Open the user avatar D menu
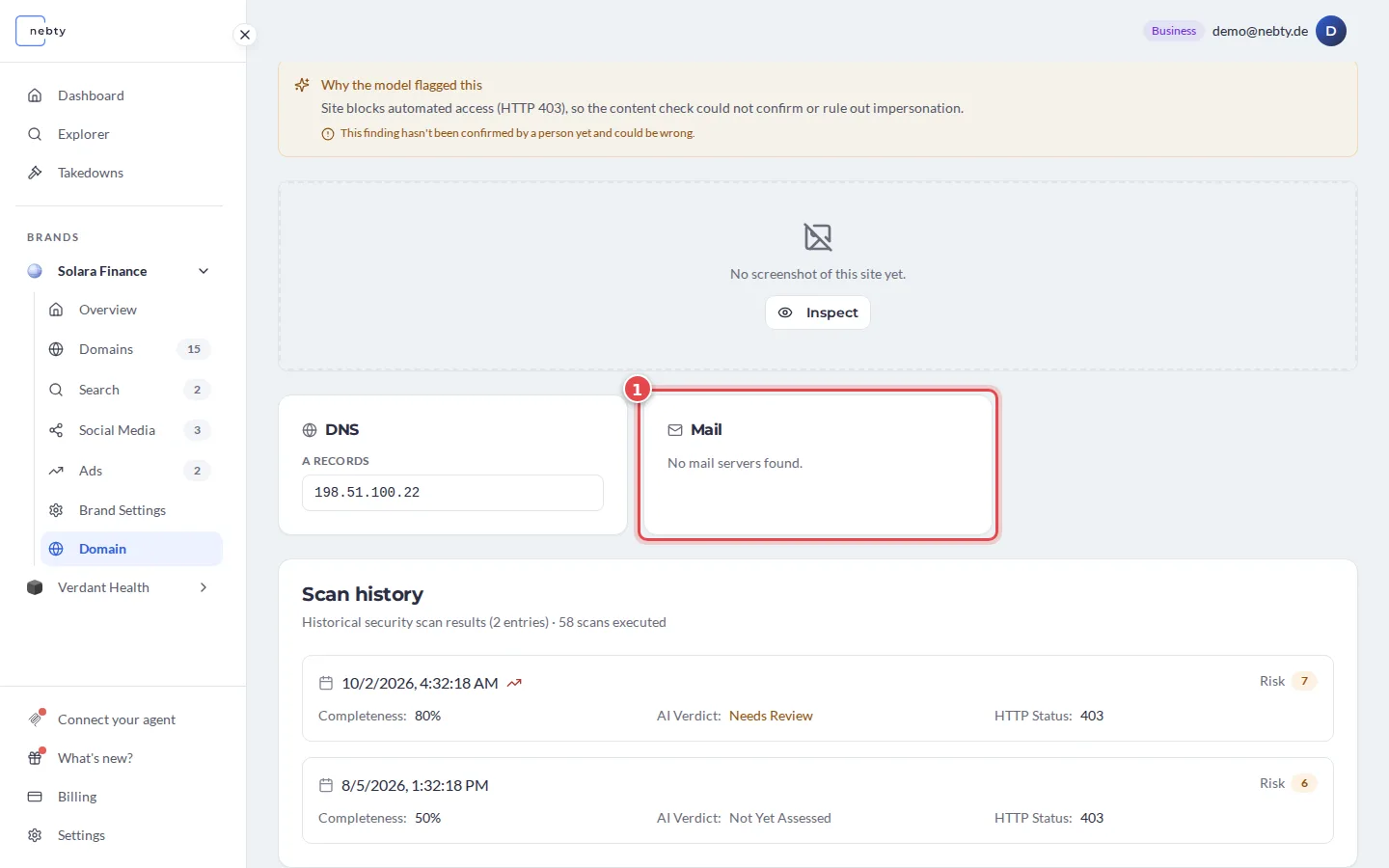This screenshot has width=1389, height=868. tap(1331, 31)
